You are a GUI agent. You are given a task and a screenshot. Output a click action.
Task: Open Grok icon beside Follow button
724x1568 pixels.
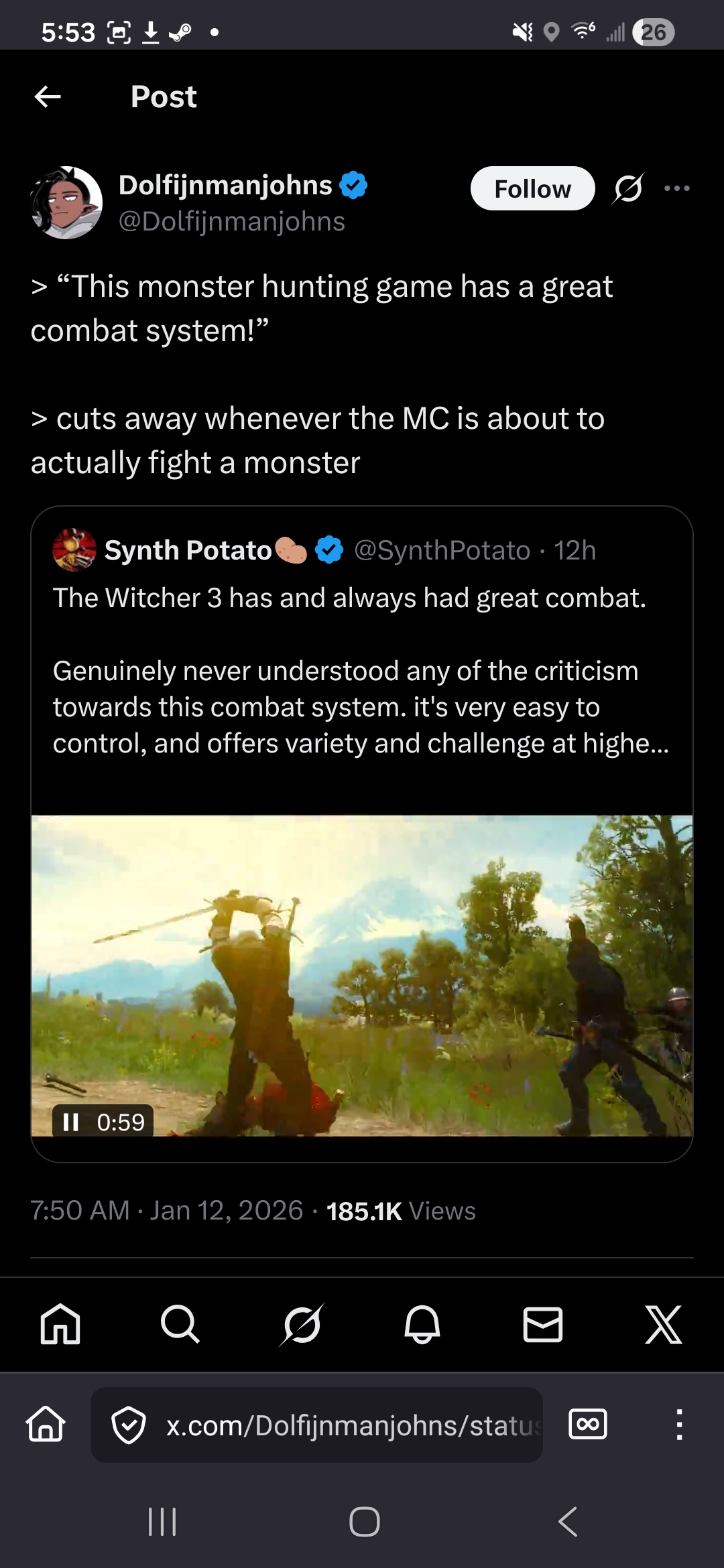[628, 188]
